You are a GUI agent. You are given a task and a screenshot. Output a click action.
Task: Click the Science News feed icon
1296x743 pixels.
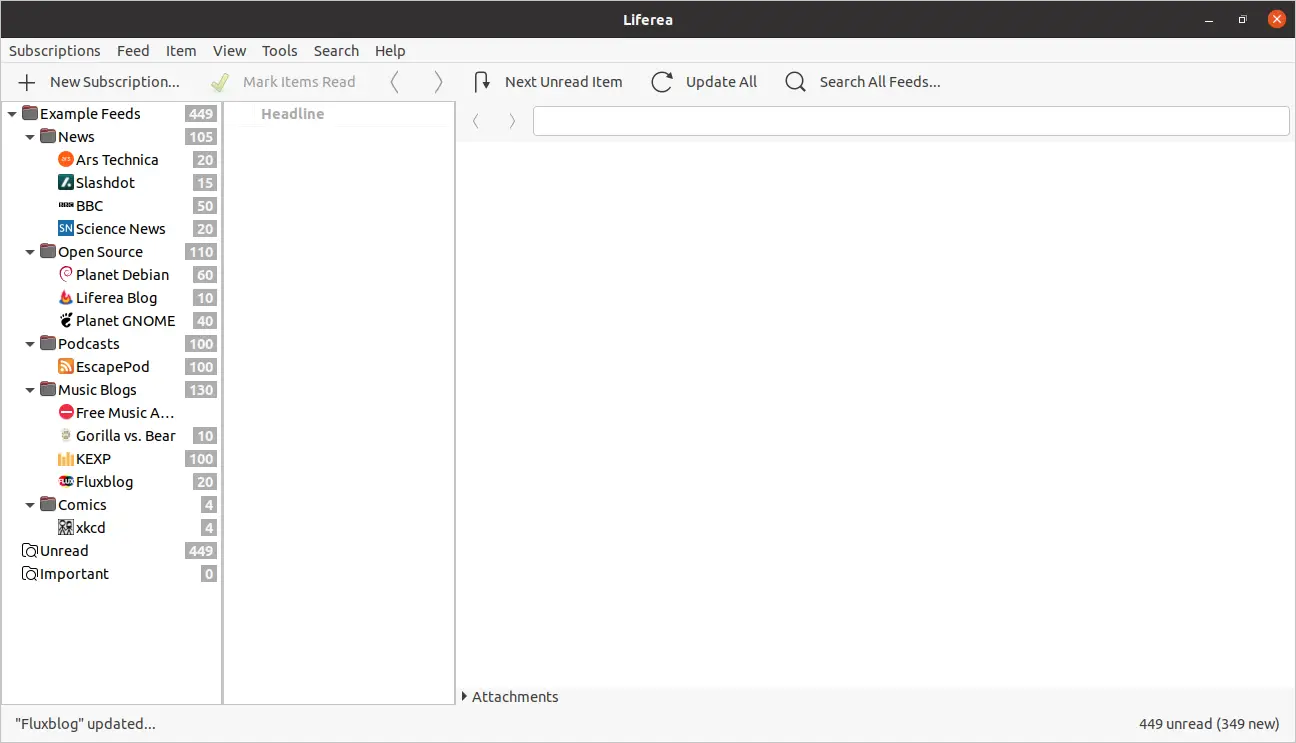pos(66,229)
